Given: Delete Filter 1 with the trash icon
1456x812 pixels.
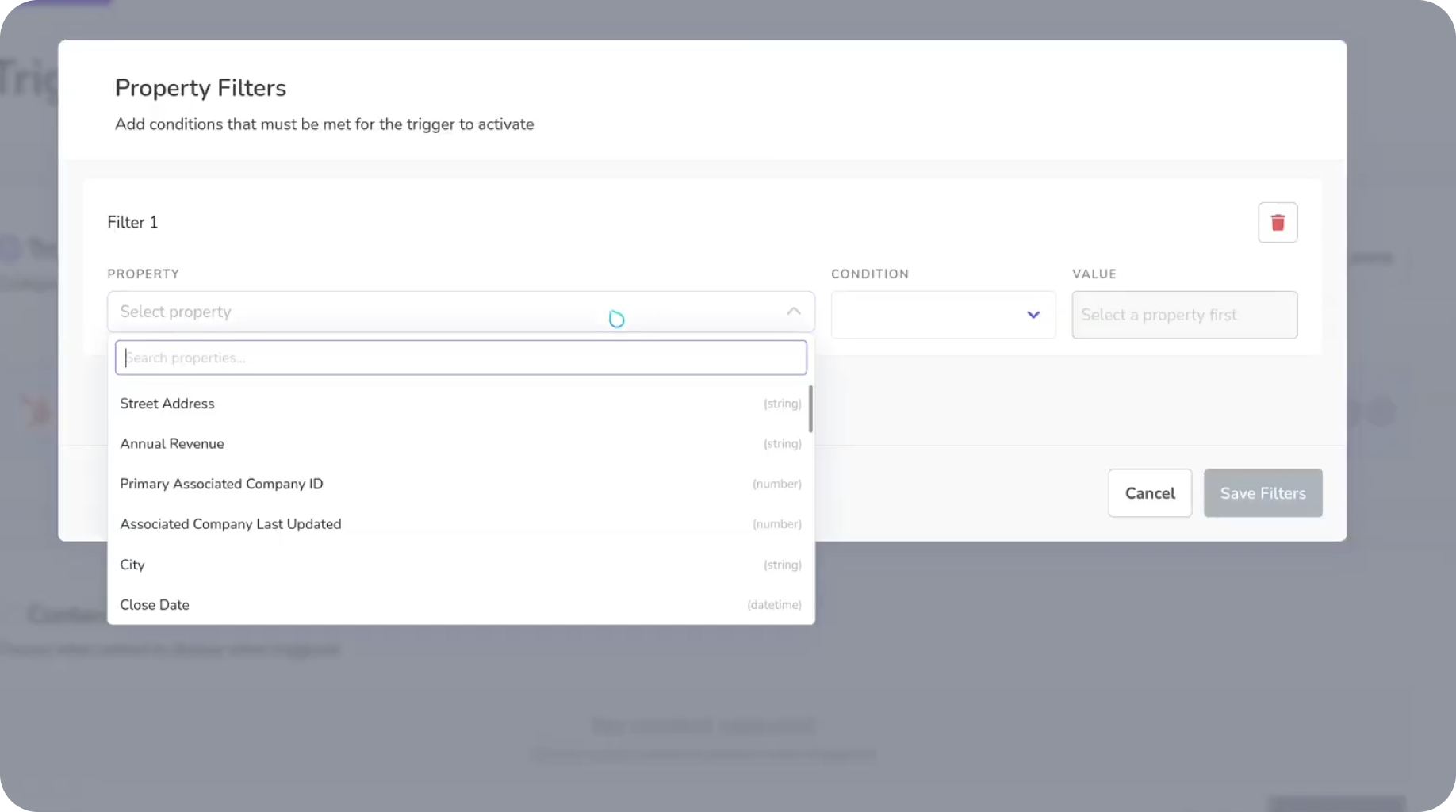Looking at the screenshot, I should 1278,223.
